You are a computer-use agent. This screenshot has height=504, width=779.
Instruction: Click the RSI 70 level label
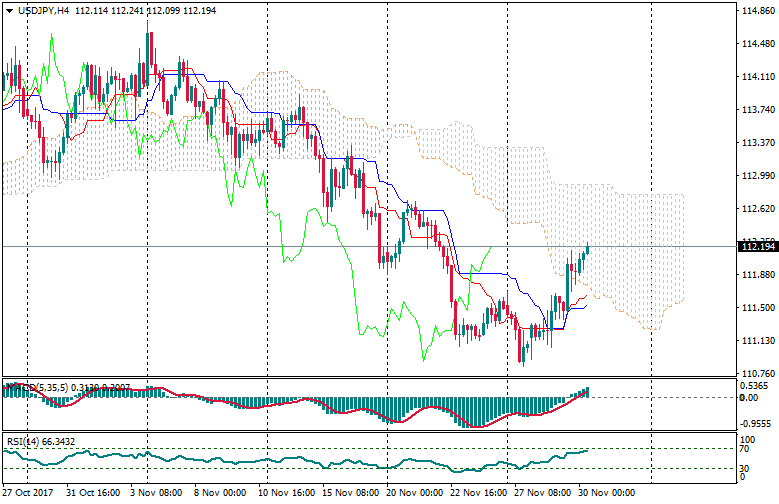pyautogui.click(x=746, y=450)
